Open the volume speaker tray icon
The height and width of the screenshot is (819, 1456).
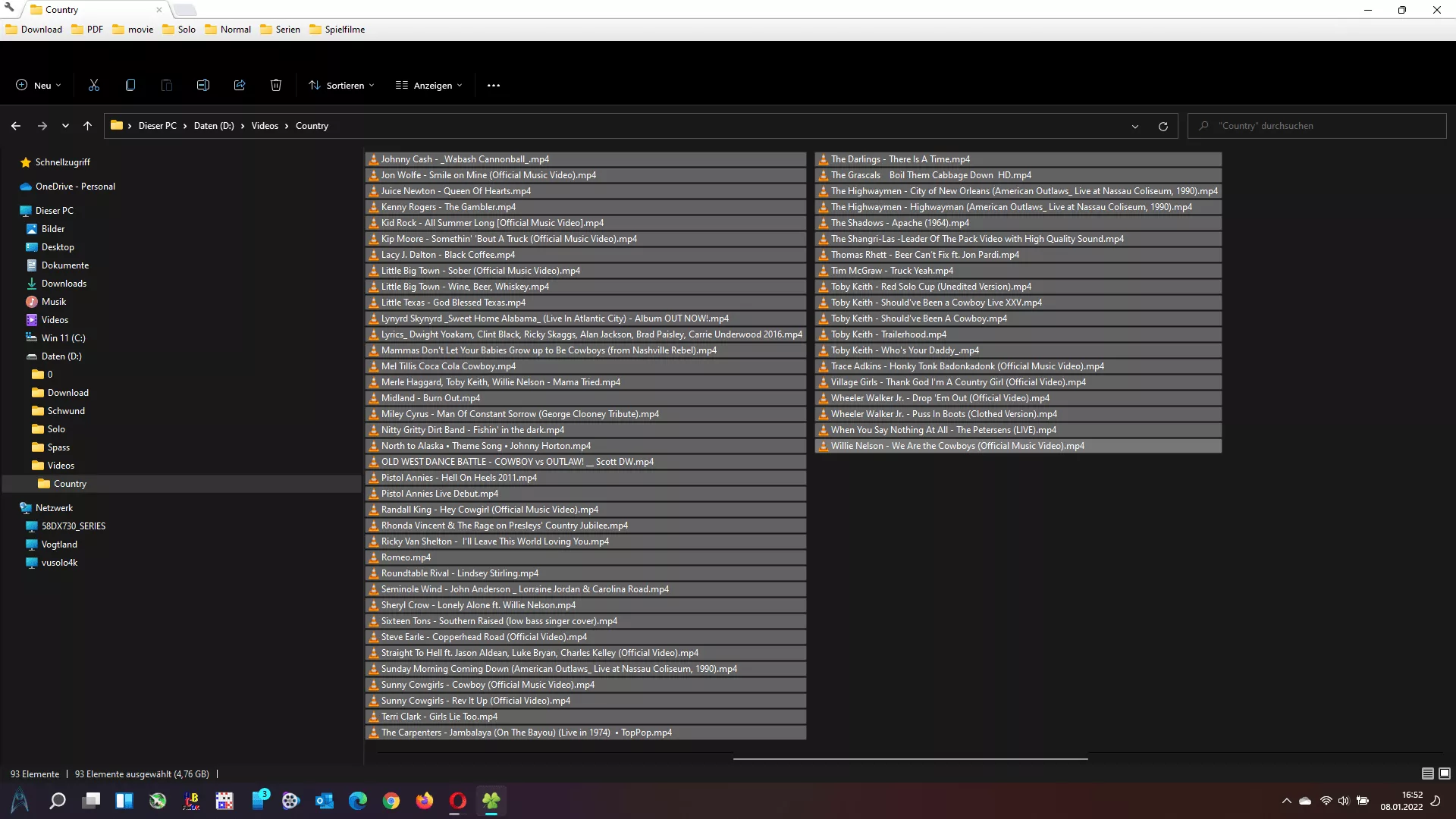(x=1344, y=801)
